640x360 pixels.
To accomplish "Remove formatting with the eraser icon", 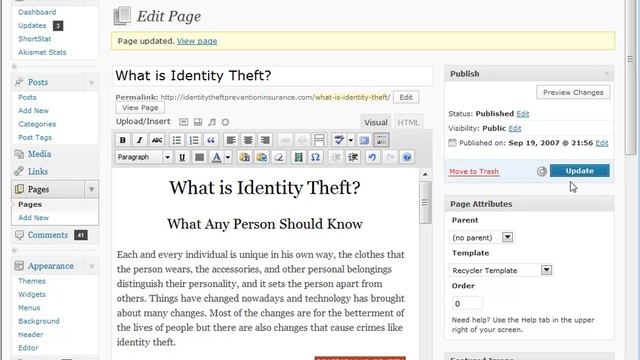I will point(279,157).
